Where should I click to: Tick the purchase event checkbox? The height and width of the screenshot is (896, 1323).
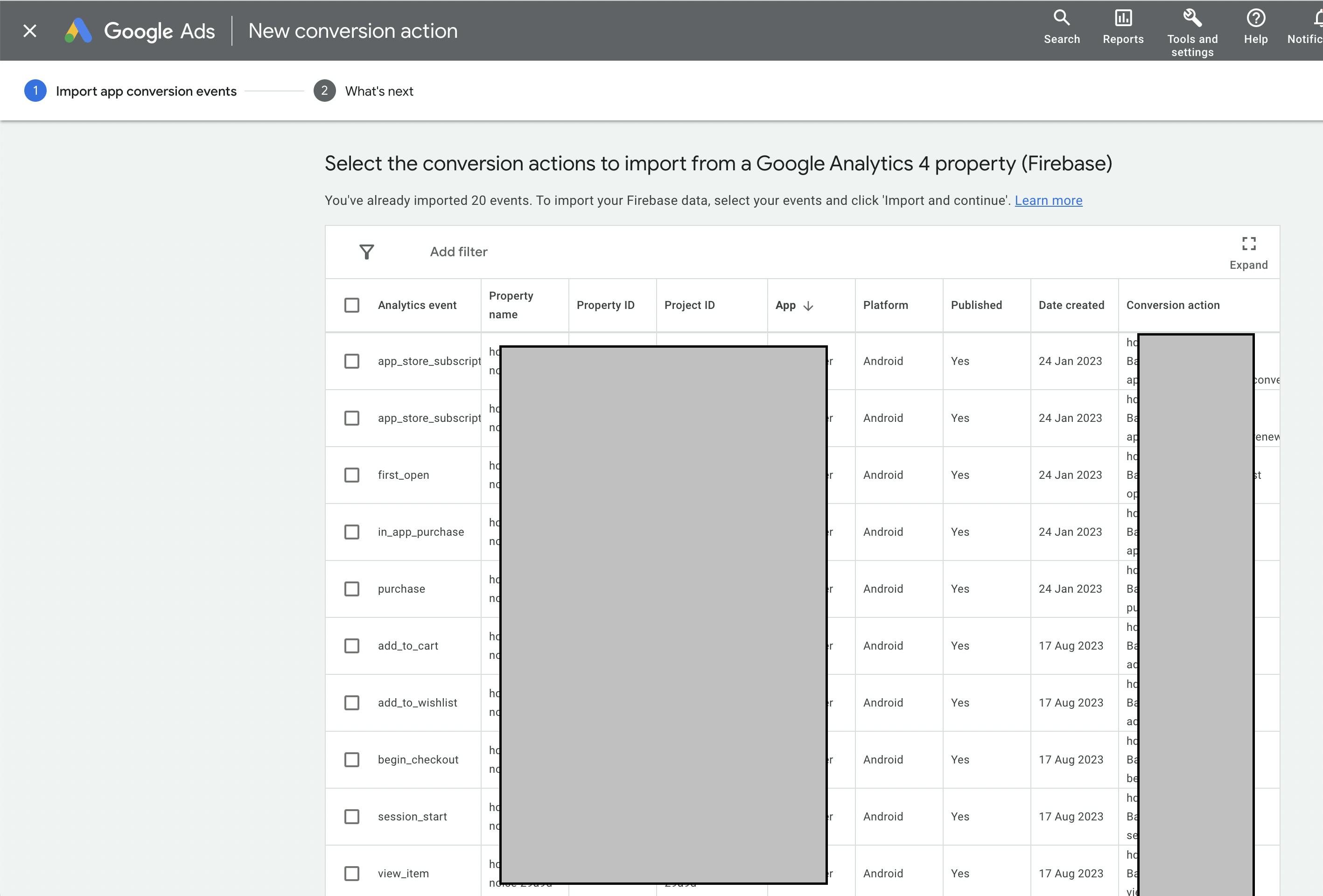pyautogui.click(x=352, y=588)
